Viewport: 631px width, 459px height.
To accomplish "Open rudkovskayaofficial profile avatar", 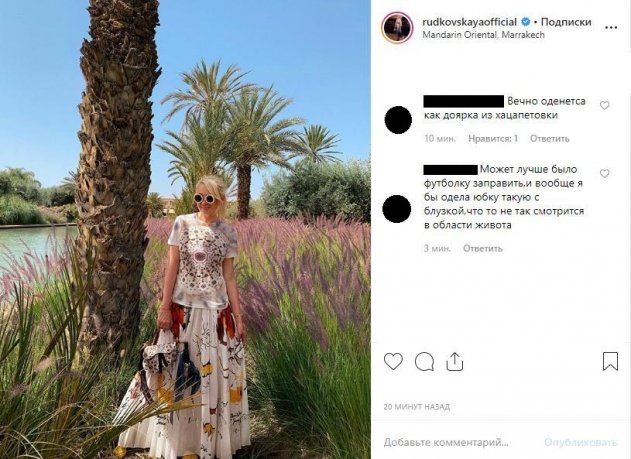I will pos(397,27).
